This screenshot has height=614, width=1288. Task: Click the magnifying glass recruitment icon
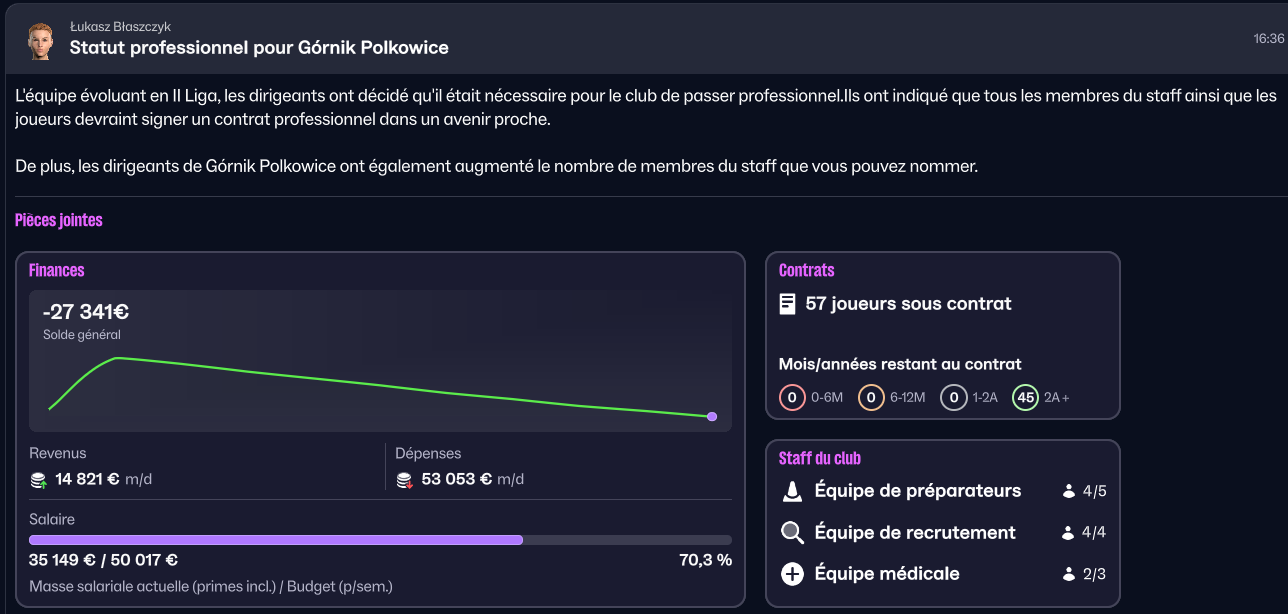(792, 533)
